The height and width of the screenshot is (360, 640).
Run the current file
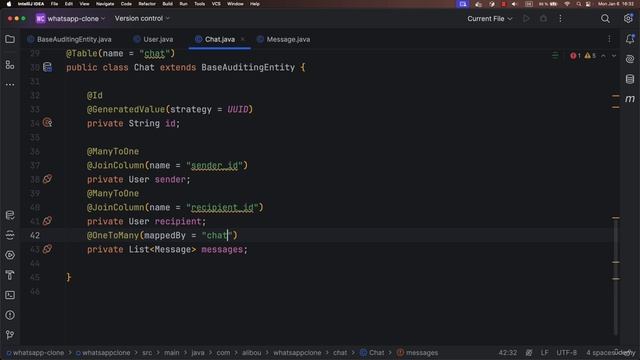pos(526,18)
